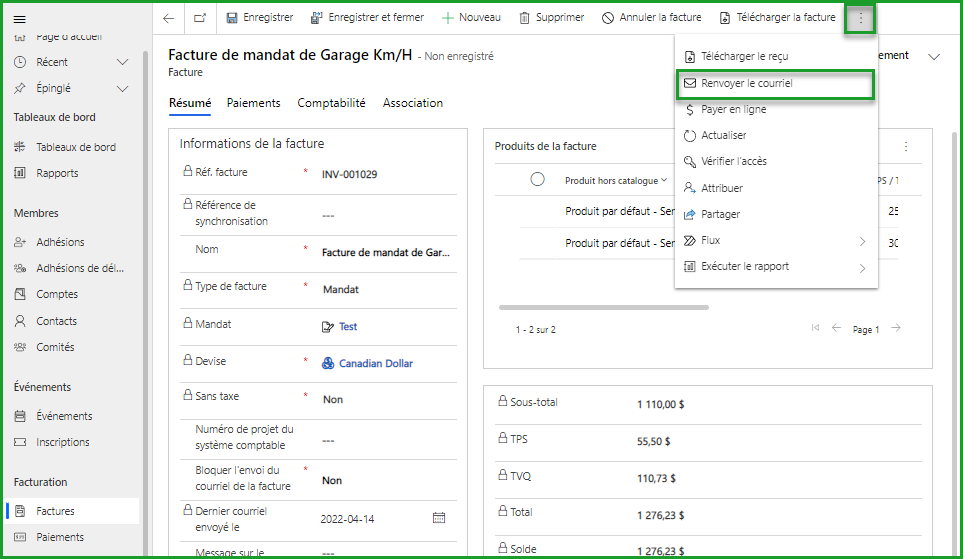Expand the Épinglé section in sidebar
The height and width of the screenshot is (559, 963).
[122, 89]
